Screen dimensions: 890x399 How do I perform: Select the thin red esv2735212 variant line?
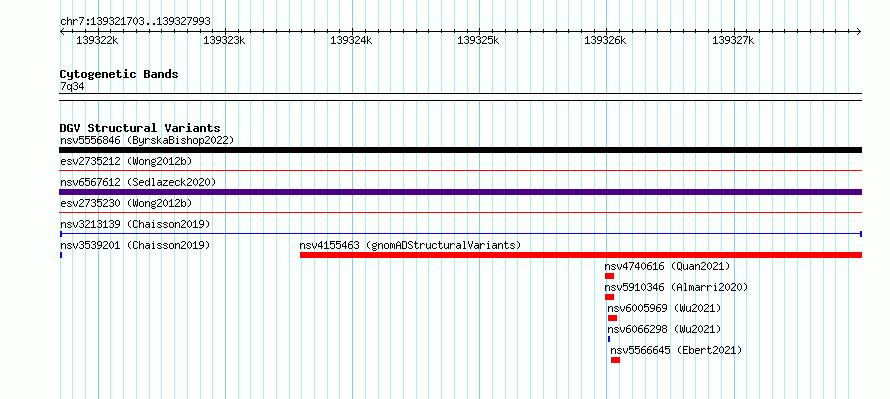click(x=460, y=170)
